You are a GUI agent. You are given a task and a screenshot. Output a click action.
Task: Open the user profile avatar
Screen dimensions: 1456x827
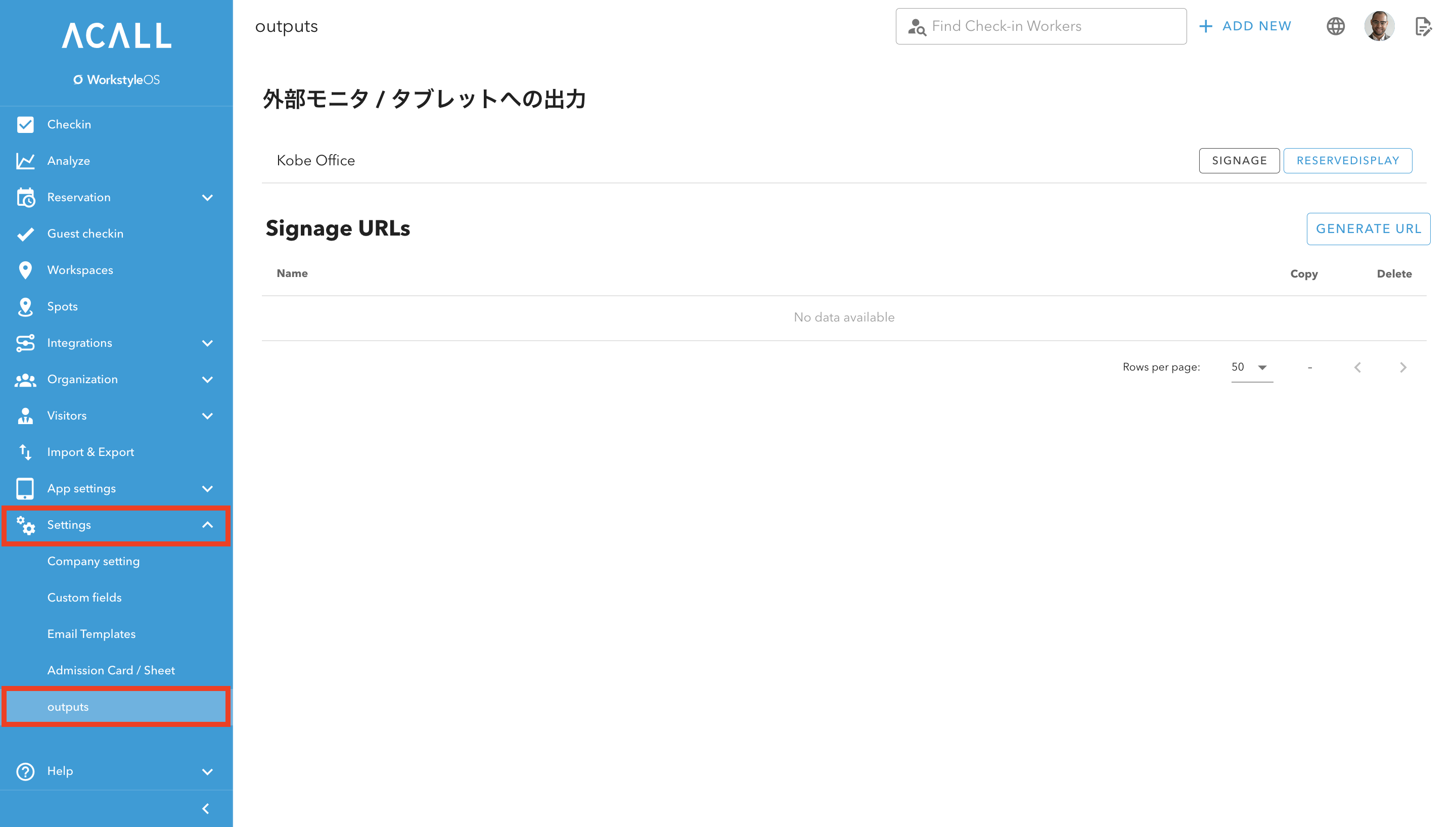click(x=1379, y=26)
